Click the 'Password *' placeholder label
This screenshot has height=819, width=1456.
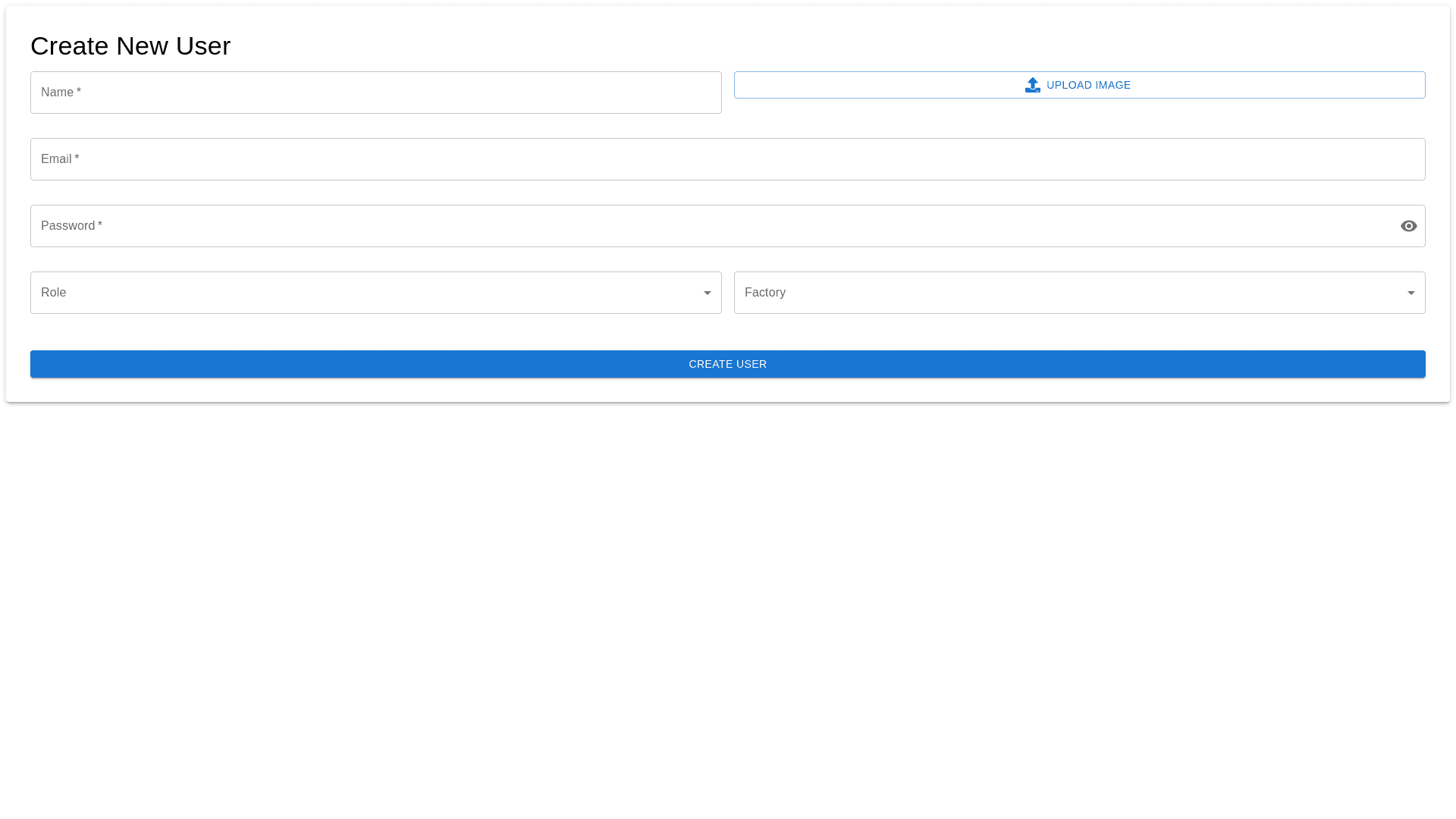tap(67, 226)
